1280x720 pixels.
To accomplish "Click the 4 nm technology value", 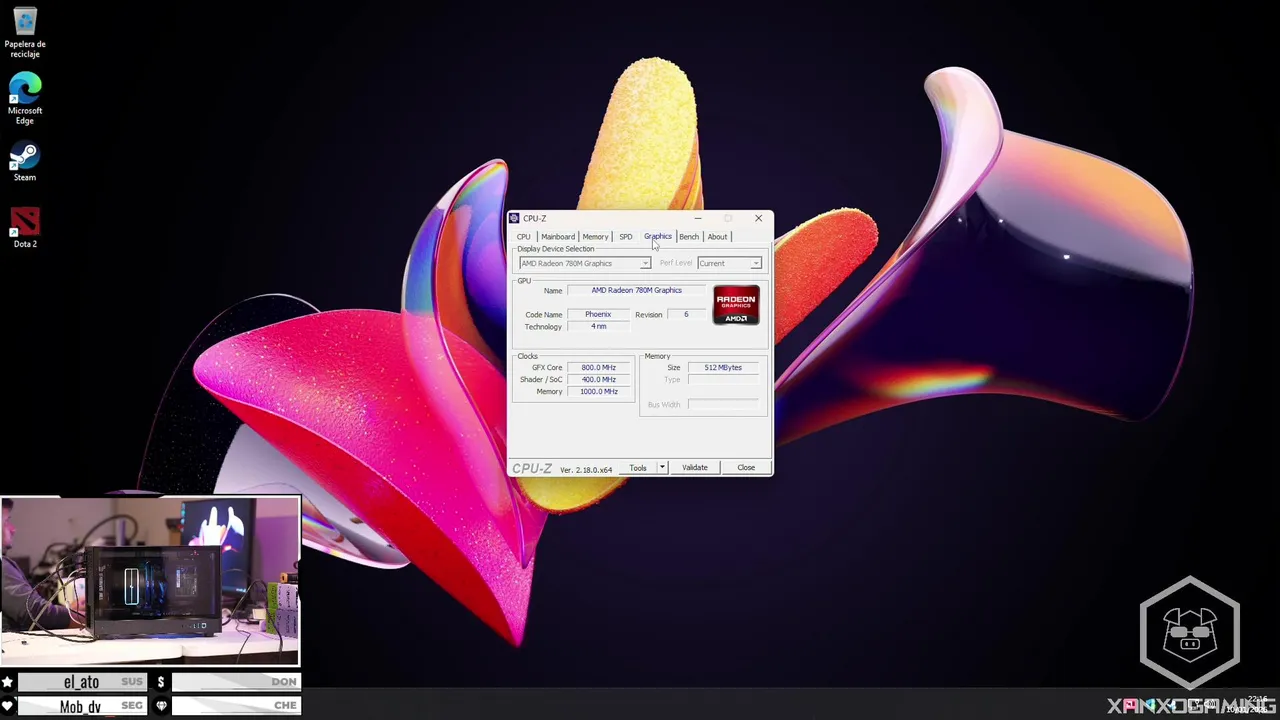I will click(x=598, y=326).
